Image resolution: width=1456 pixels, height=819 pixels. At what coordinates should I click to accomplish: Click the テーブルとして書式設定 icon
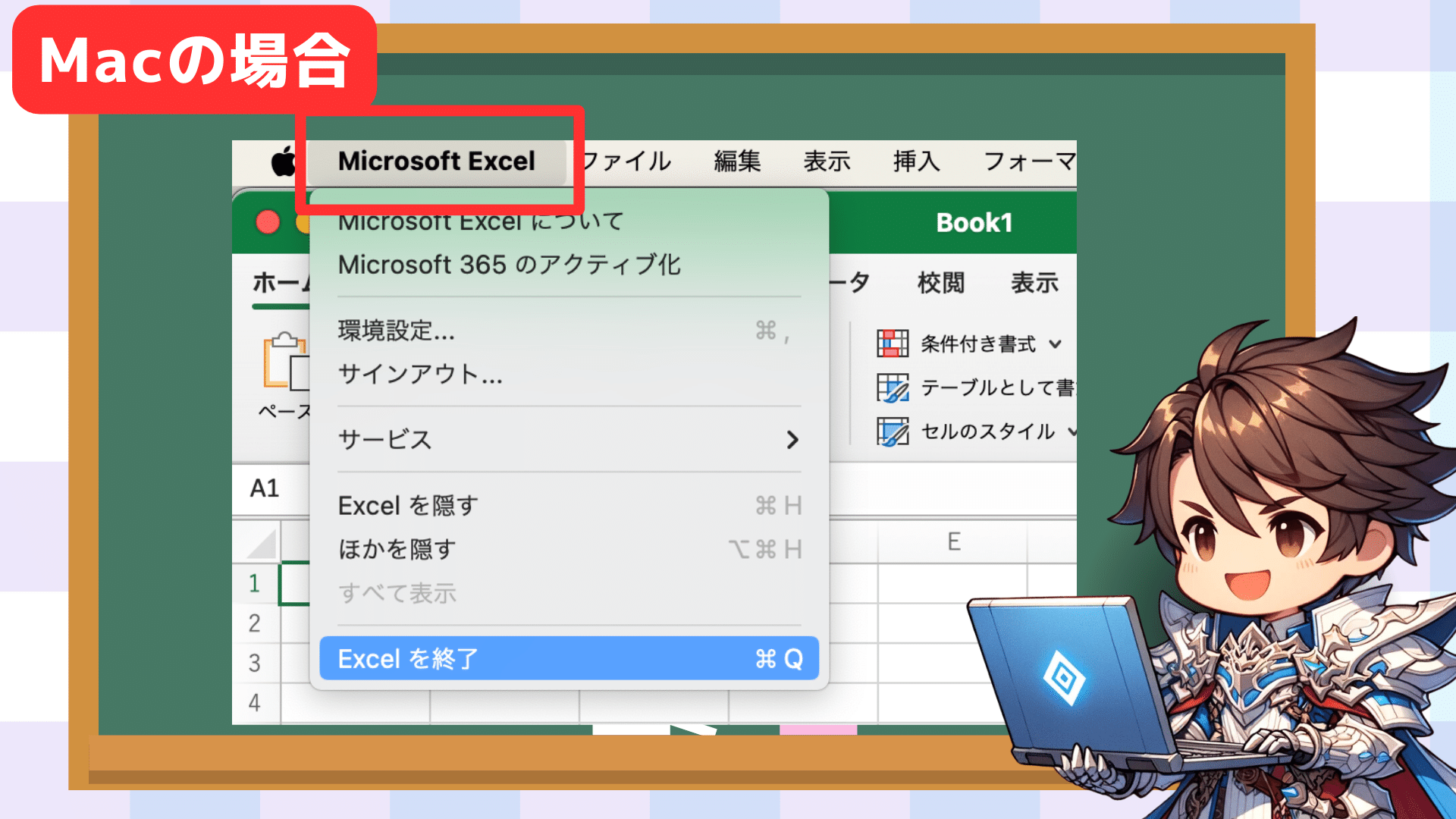(893, 388)
